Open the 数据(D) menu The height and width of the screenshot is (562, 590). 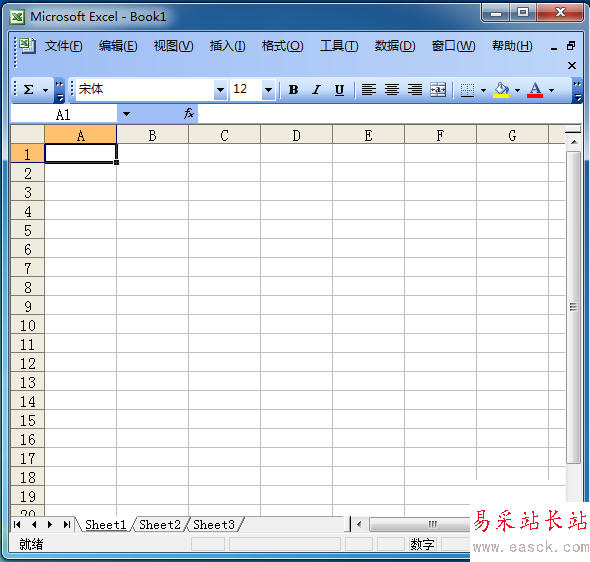tap(395, 46)
